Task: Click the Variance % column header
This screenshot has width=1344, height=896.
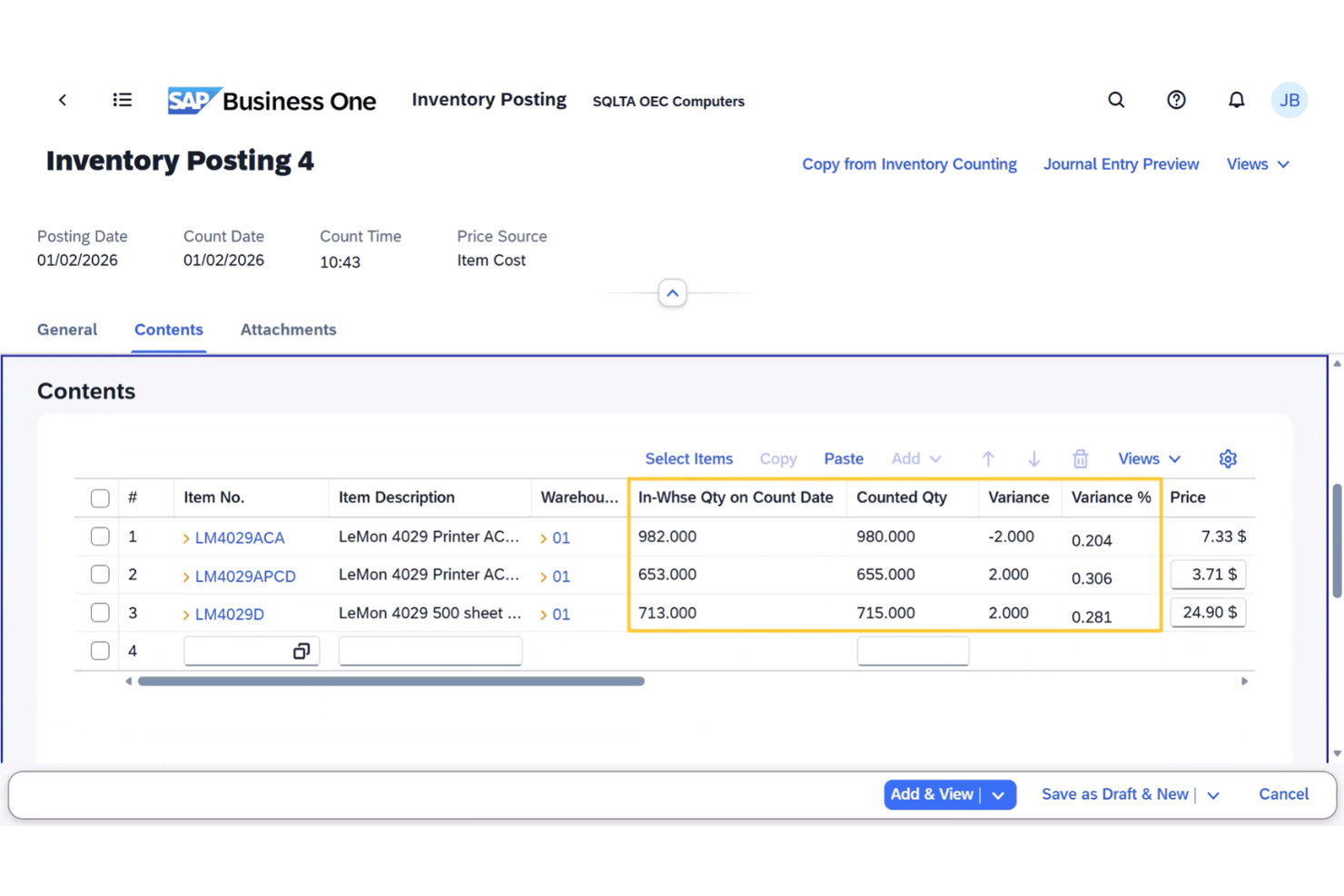Action: click(x=1111, y=497)
